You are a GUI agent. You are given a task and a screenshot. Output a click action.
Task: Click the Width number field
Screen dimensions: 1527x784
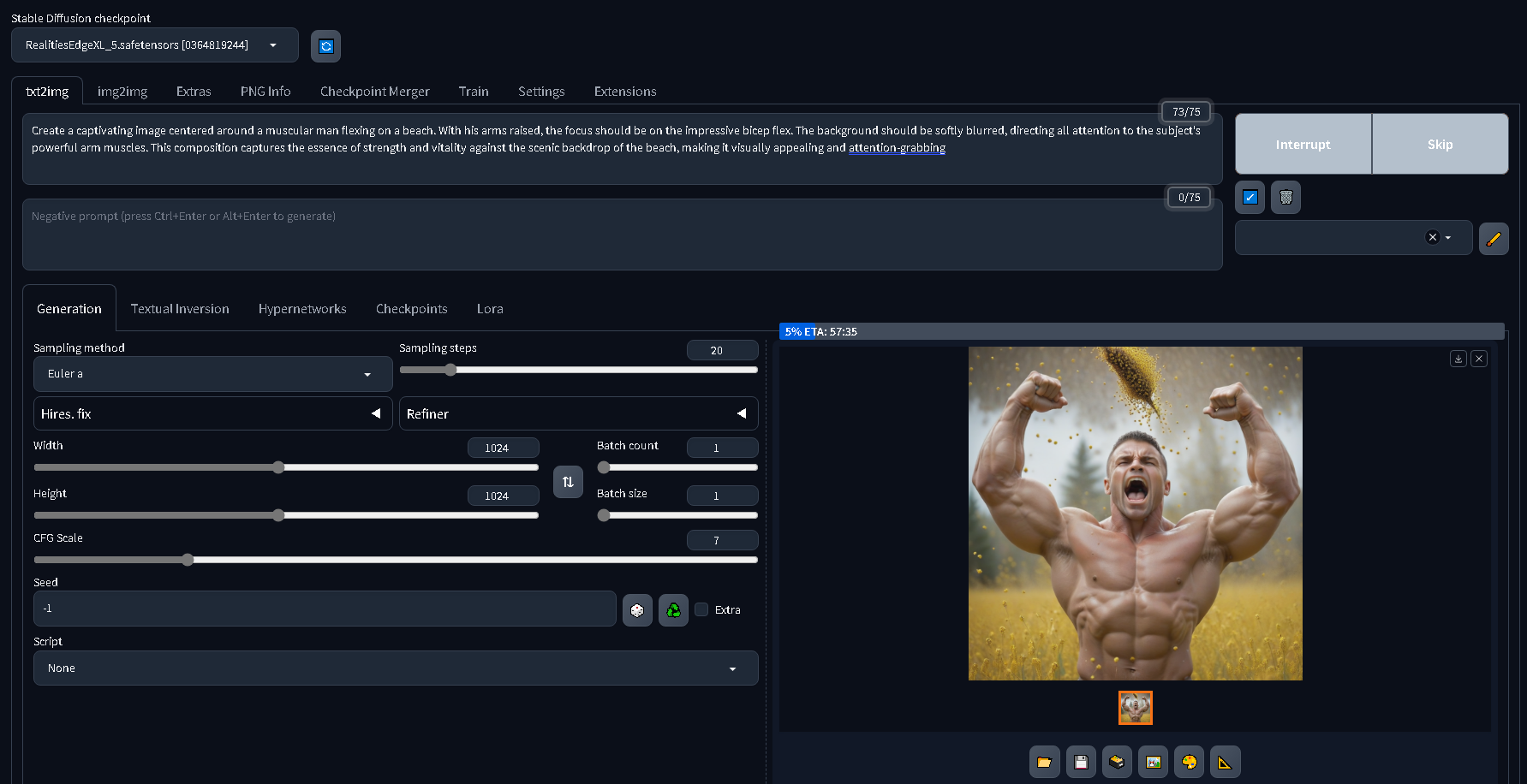pyautogui.click(x=503, y=448)
